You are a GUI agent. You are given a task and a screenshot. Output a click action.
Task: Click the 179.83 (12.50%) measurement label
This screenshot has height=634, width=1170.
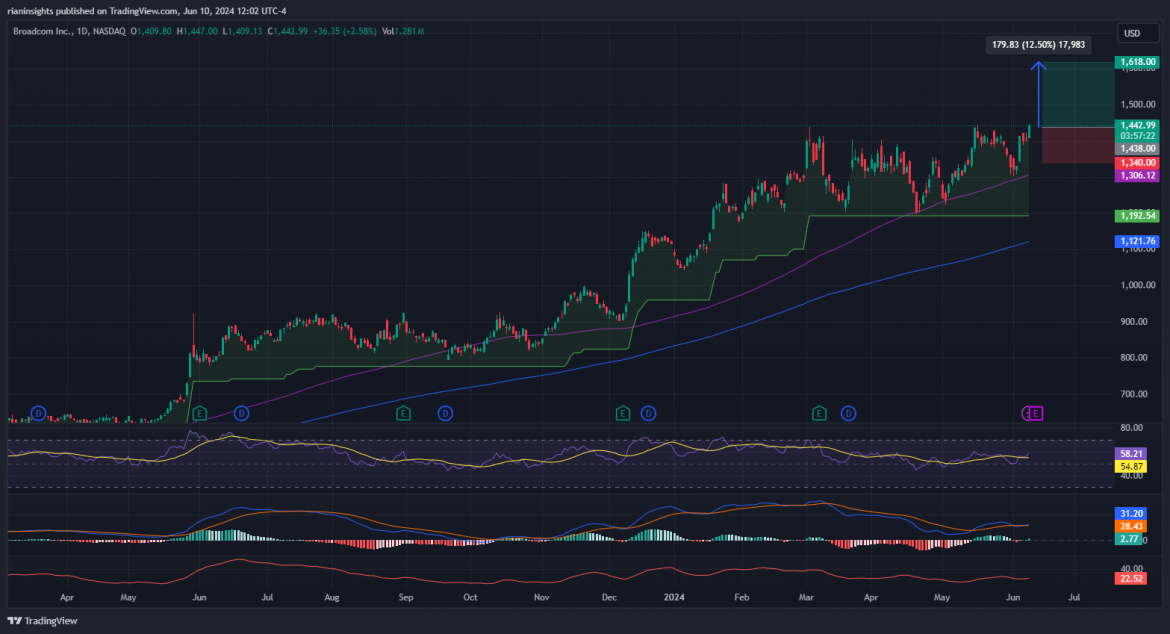[1035, 45]
